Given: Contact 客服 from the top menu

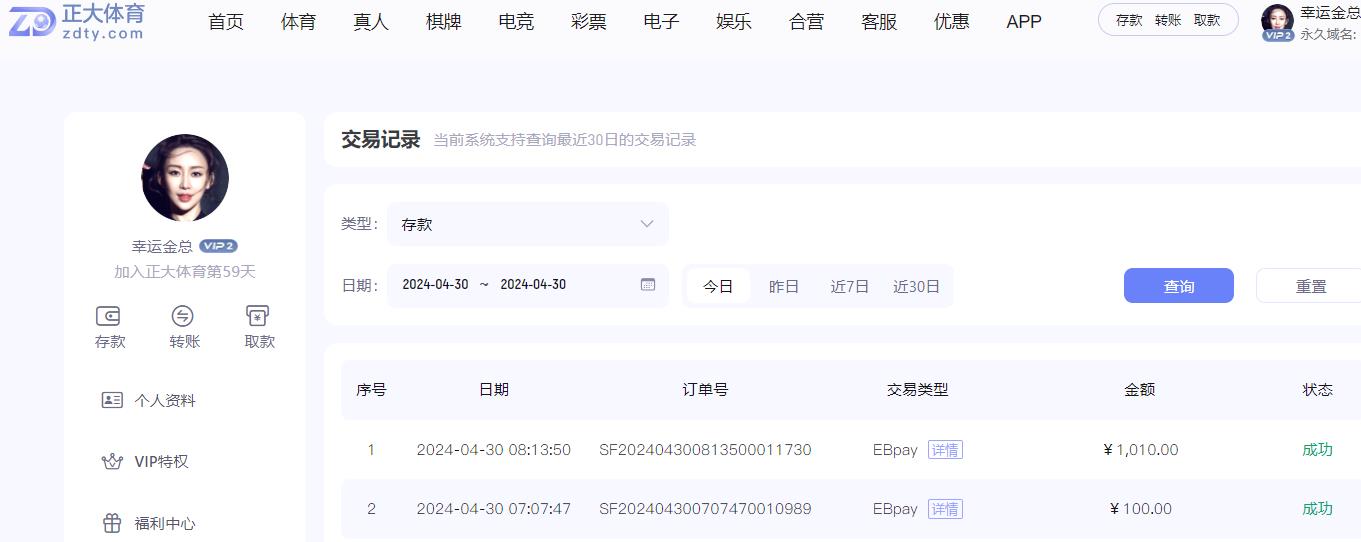Looking at the screenshot, I should point(879,22).
